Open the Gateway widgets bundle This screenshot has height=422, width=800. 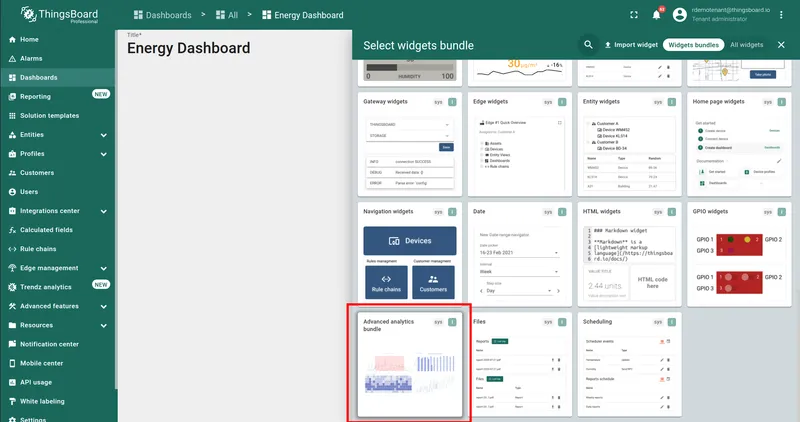[410, 144]
